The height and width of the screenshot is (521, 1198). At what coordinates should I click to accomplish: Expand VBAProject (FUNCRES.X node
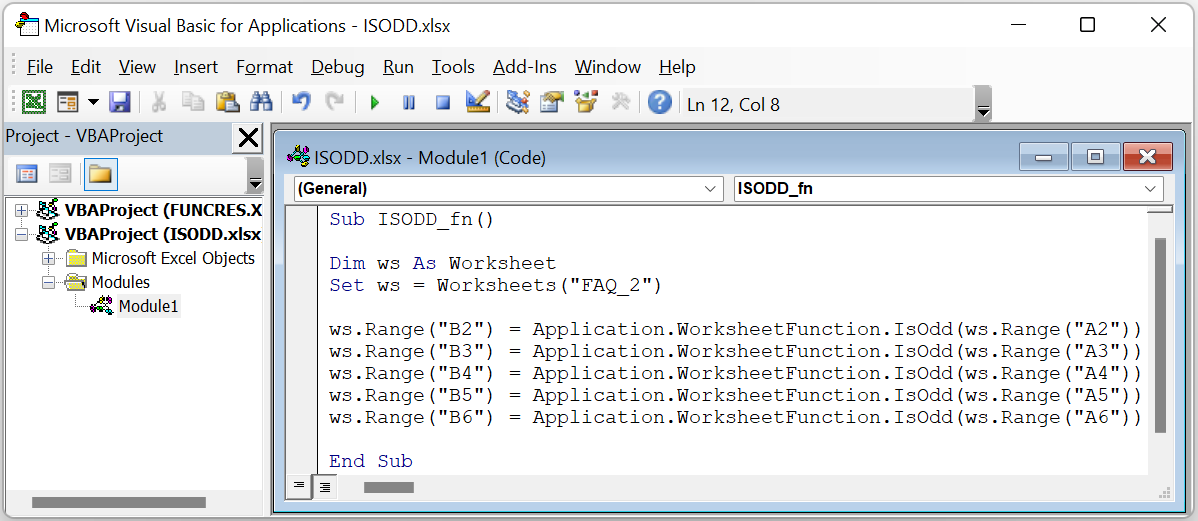pos(21,210)
